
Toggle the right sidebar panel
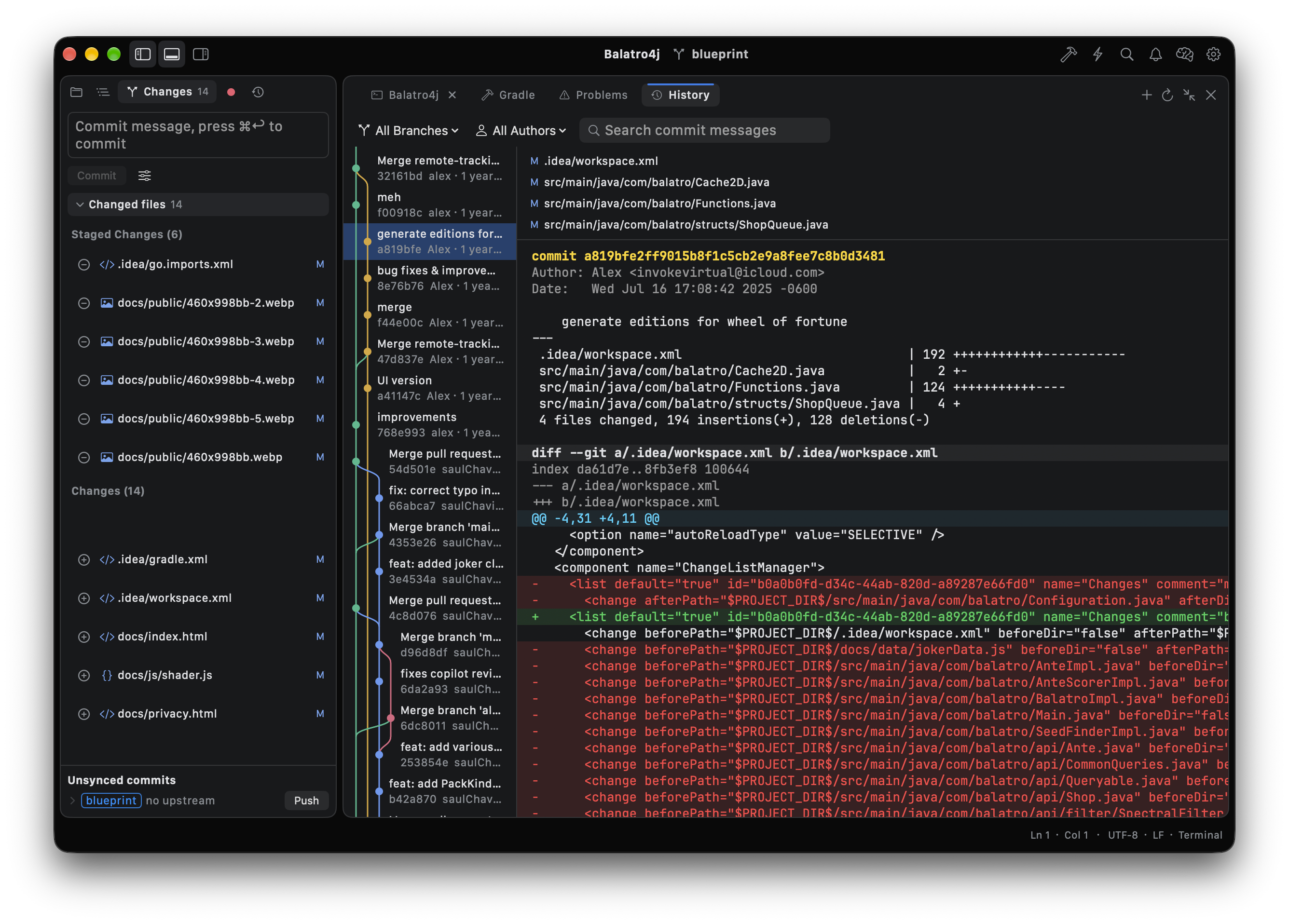coord(201,54)
